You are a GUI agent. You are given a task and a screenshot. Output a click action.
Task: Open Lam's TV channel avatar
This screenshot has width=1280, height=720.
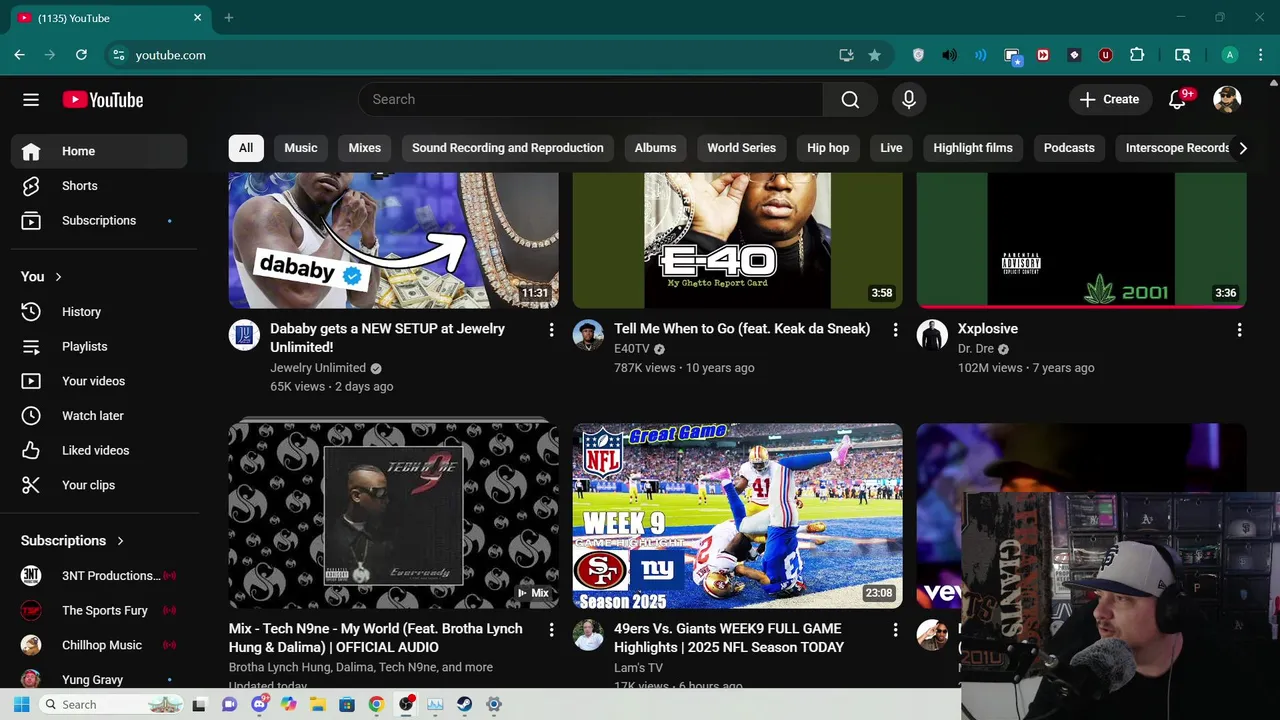[588, 635]
